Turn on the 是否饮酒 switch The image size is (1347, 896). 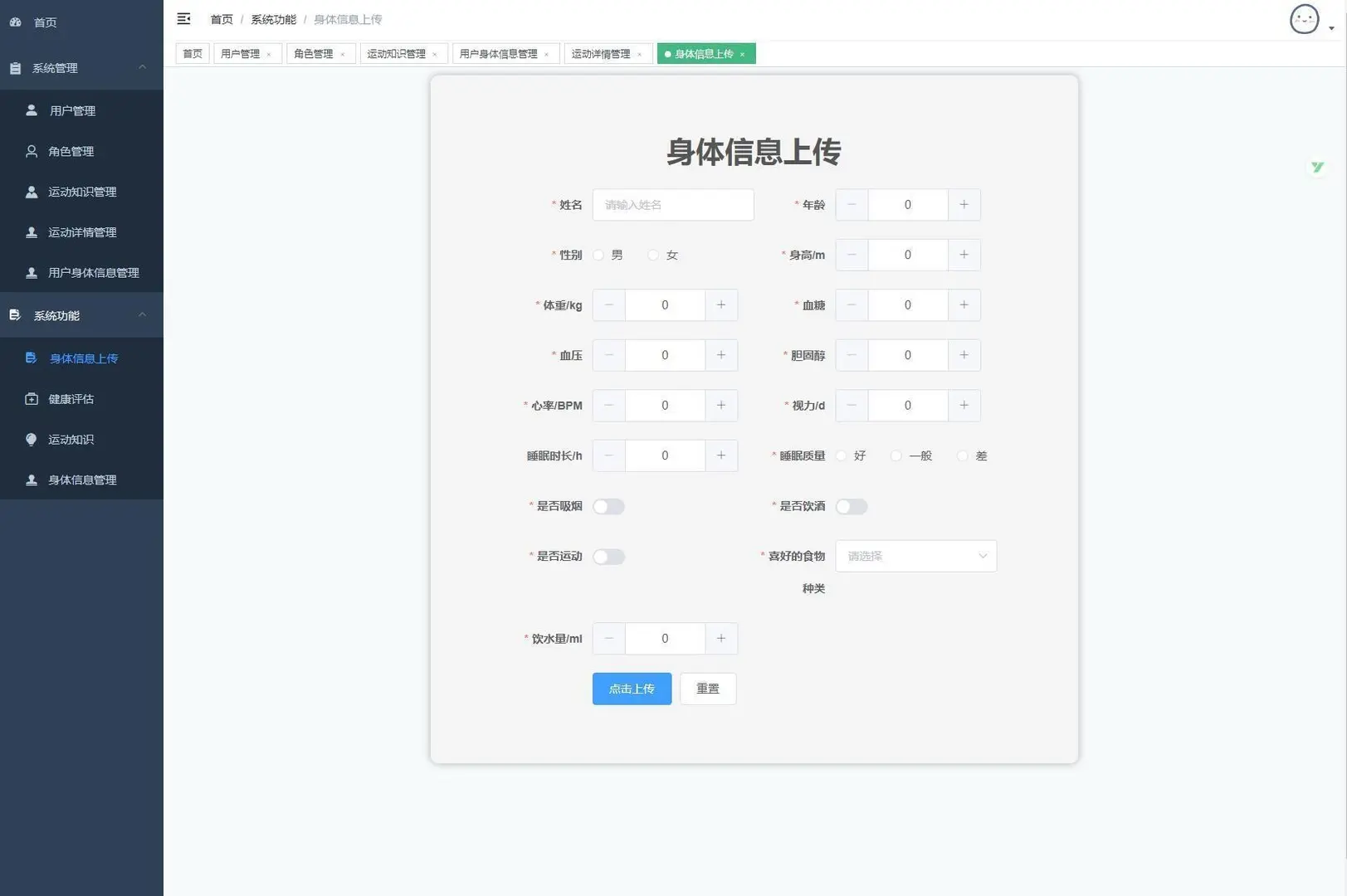(852, 506)
